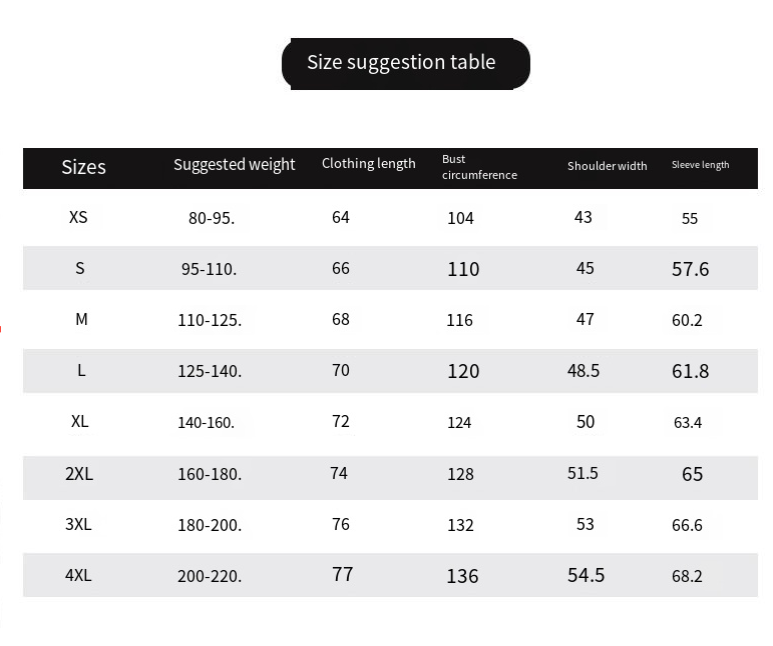Select the 4XL size label

coord(79,576)
